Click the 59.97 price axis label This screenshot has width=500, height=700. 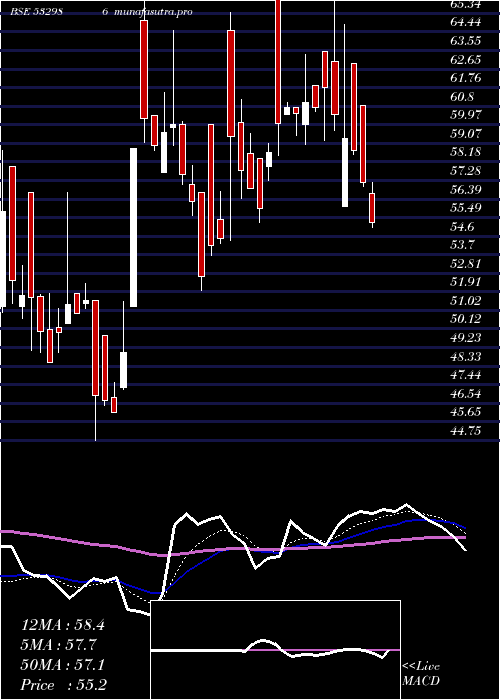[x=466, y=115]
